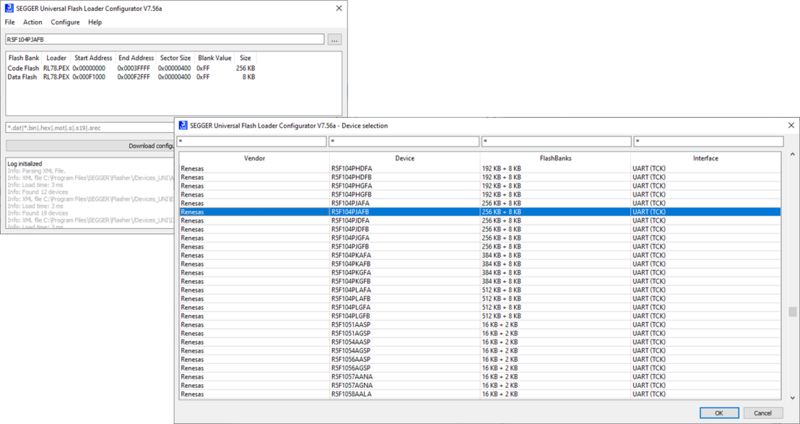The width and height of the screenshot is (800, 424).
Task: Select device row R5F1058AALA
Action: [480, 394]
